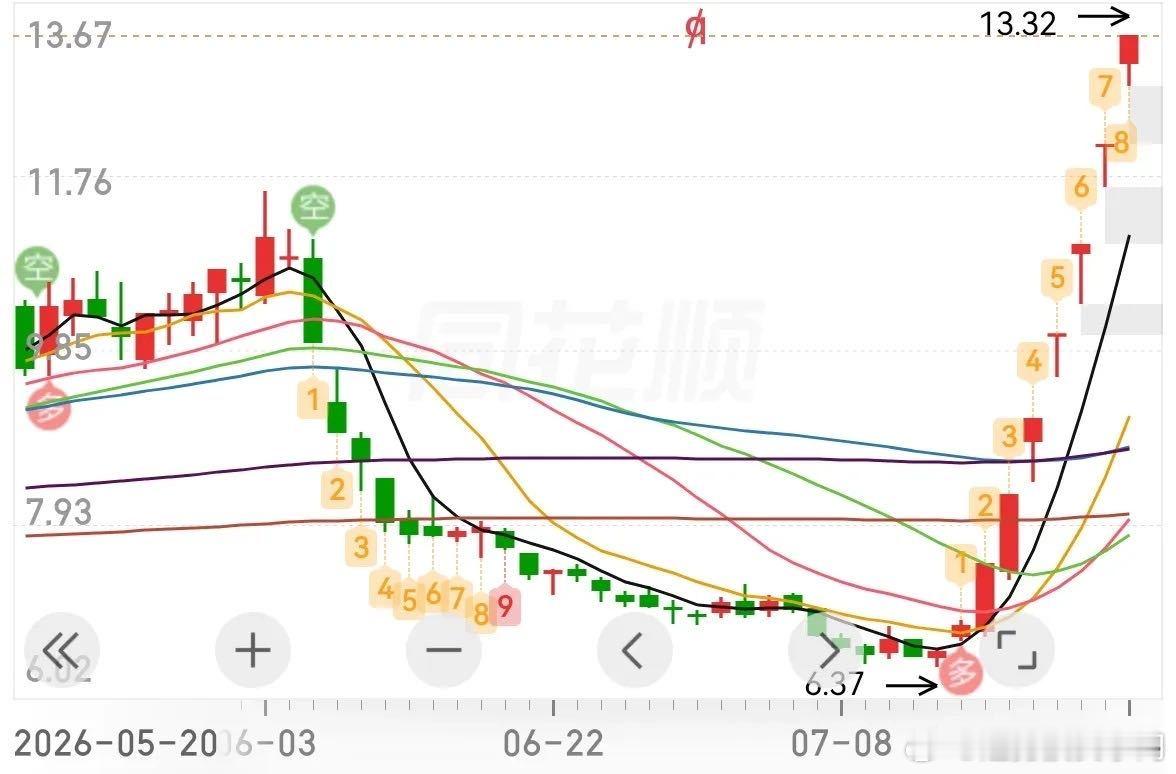Tap the 07-08 date axis label
The height and width of the screenshot is (774, 1176).
click(842, 744)
